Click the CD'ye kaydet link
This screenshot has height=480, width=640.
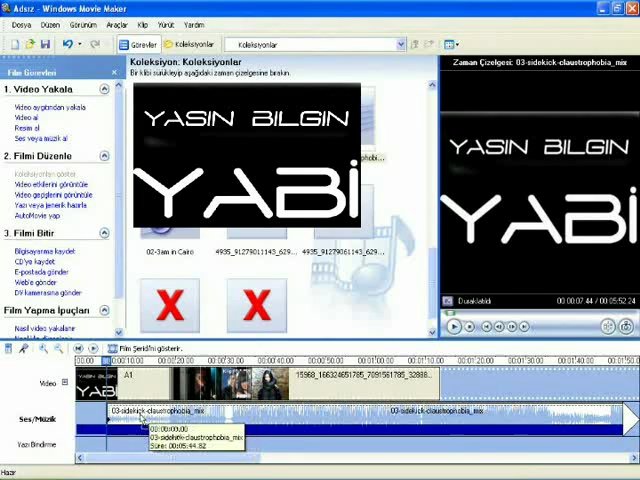(35, 262)
